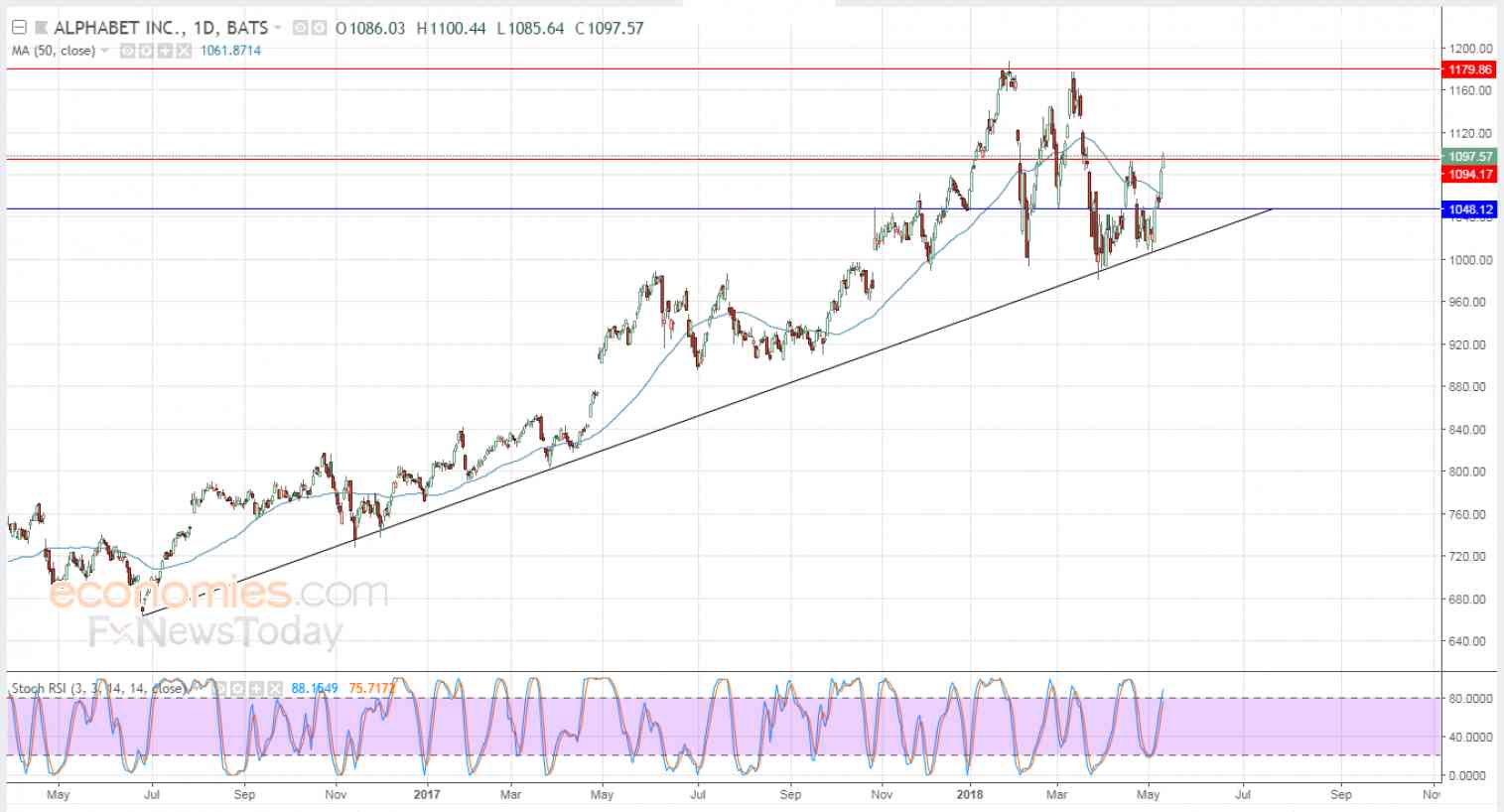Click the green 1097.57 last price label
The height and width of the screenshot is (812, 1504).
coord(1469,157)
